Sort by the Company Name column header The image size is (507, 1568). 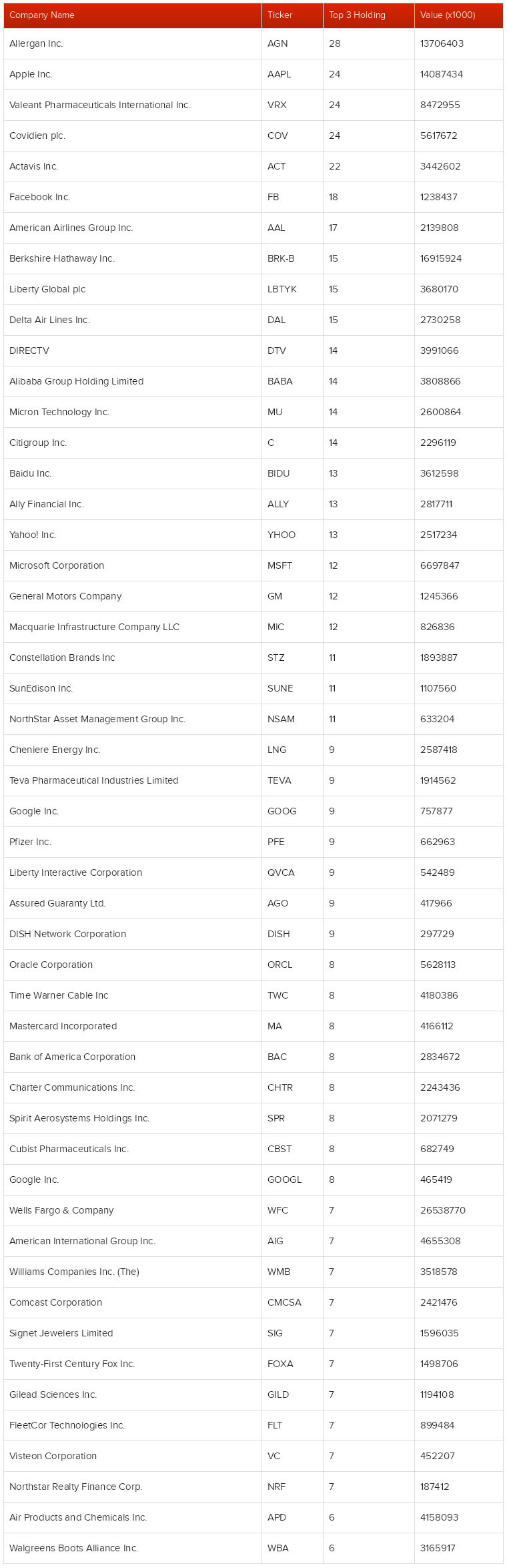(133, 15)
